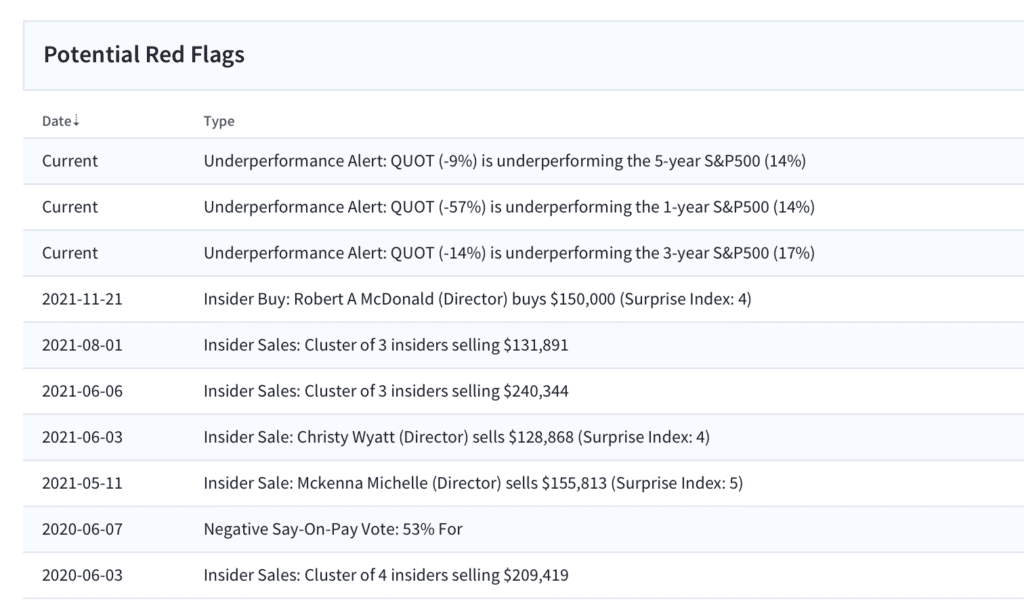Select the Negative Say-On-Pay Vote entry
Screen dimensions: 1024x601
tap(333, 529)
